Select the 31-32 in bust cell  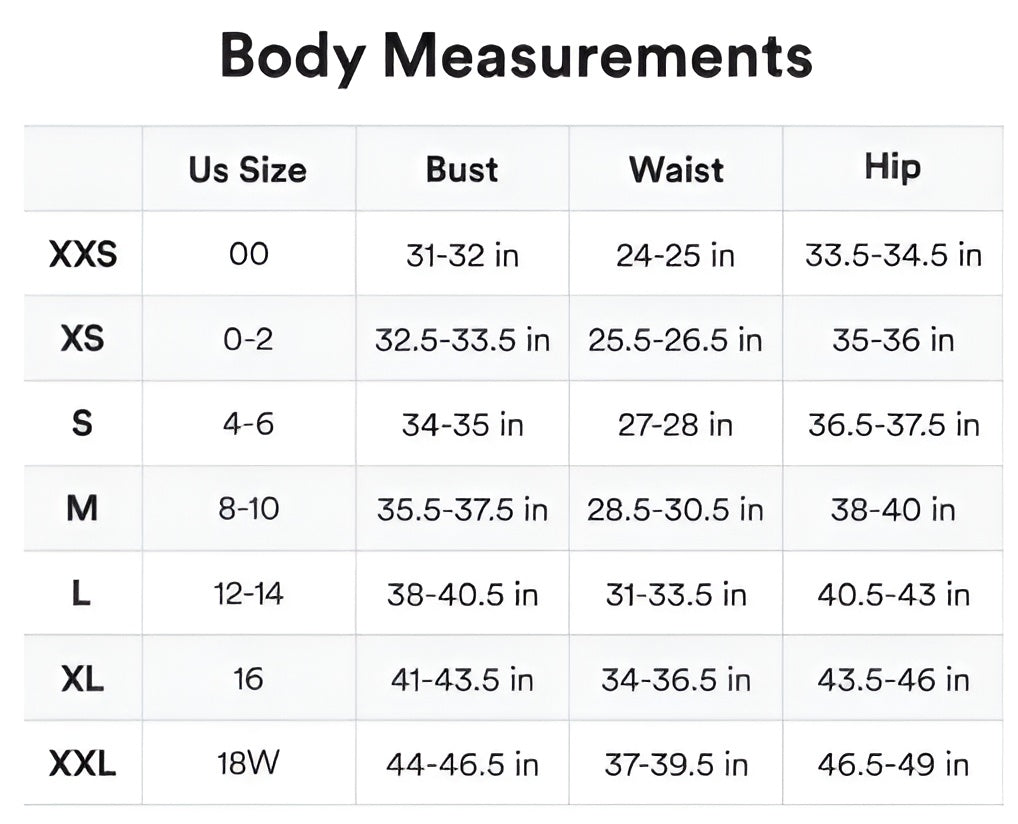pos(462,255)
